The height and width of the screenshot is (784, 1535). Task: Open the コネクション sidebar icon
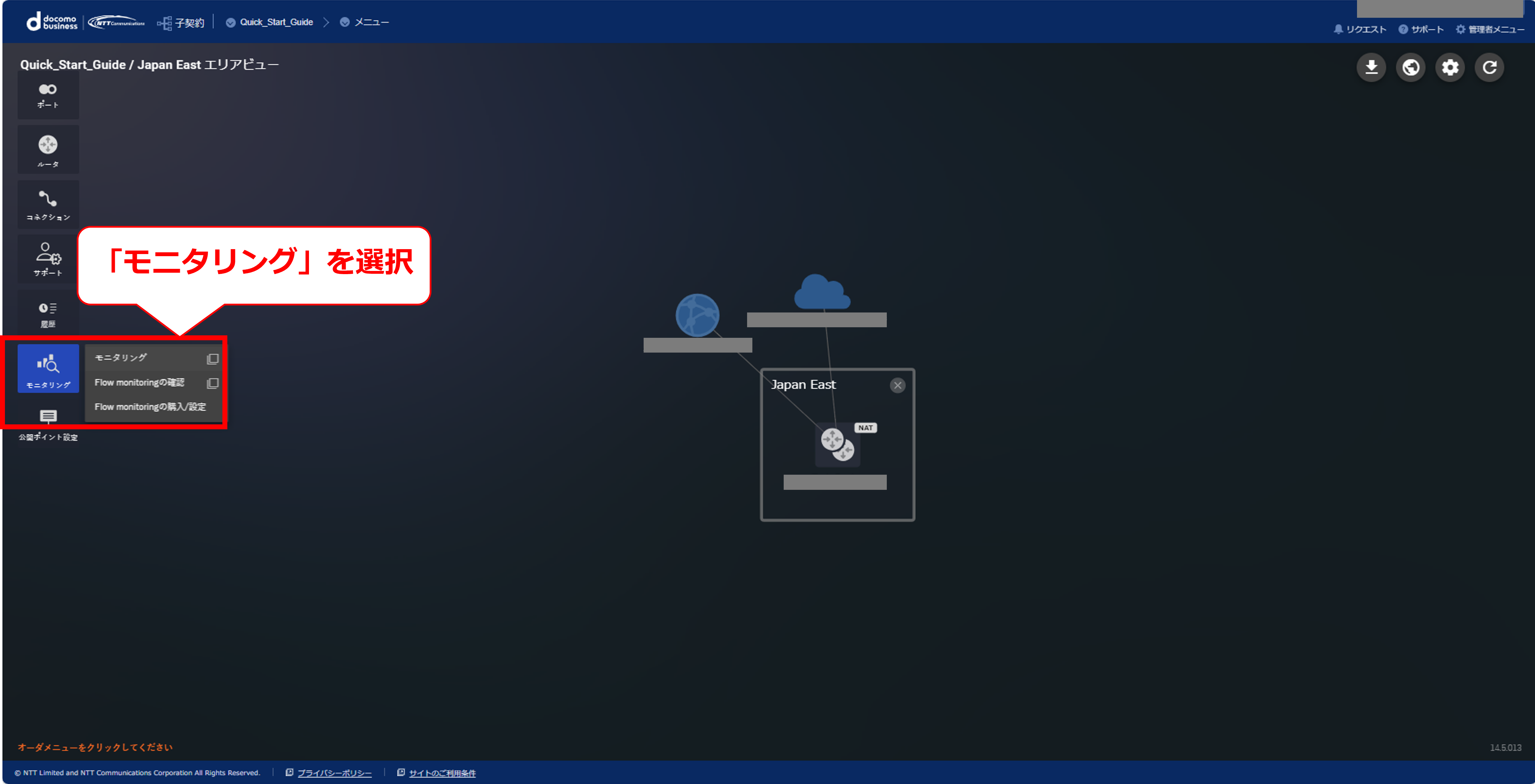48,205
